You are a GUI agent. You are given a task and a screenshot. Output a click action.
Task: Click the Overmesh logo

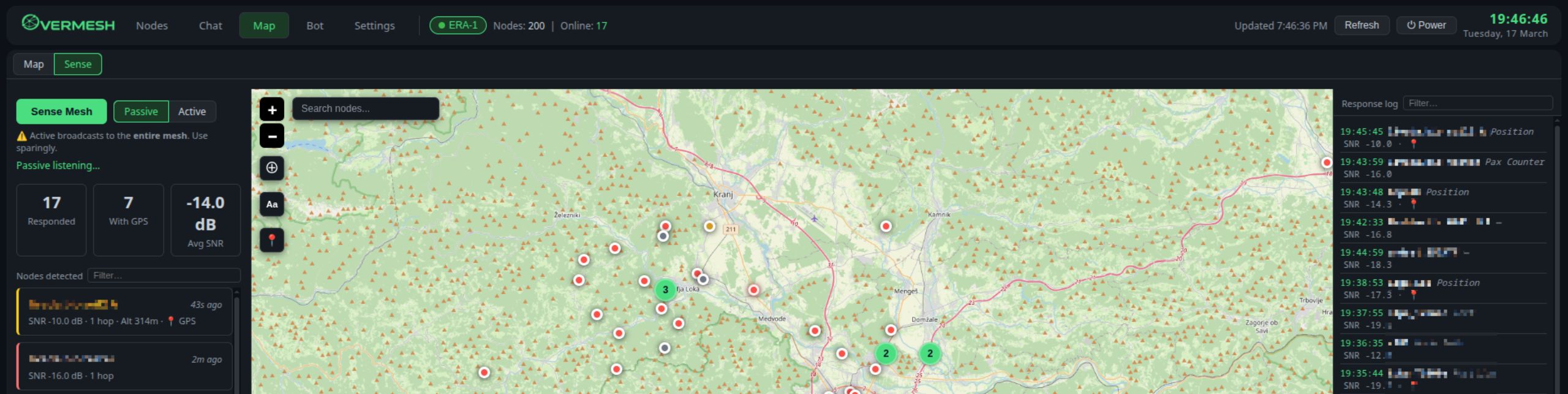point(69,25)
